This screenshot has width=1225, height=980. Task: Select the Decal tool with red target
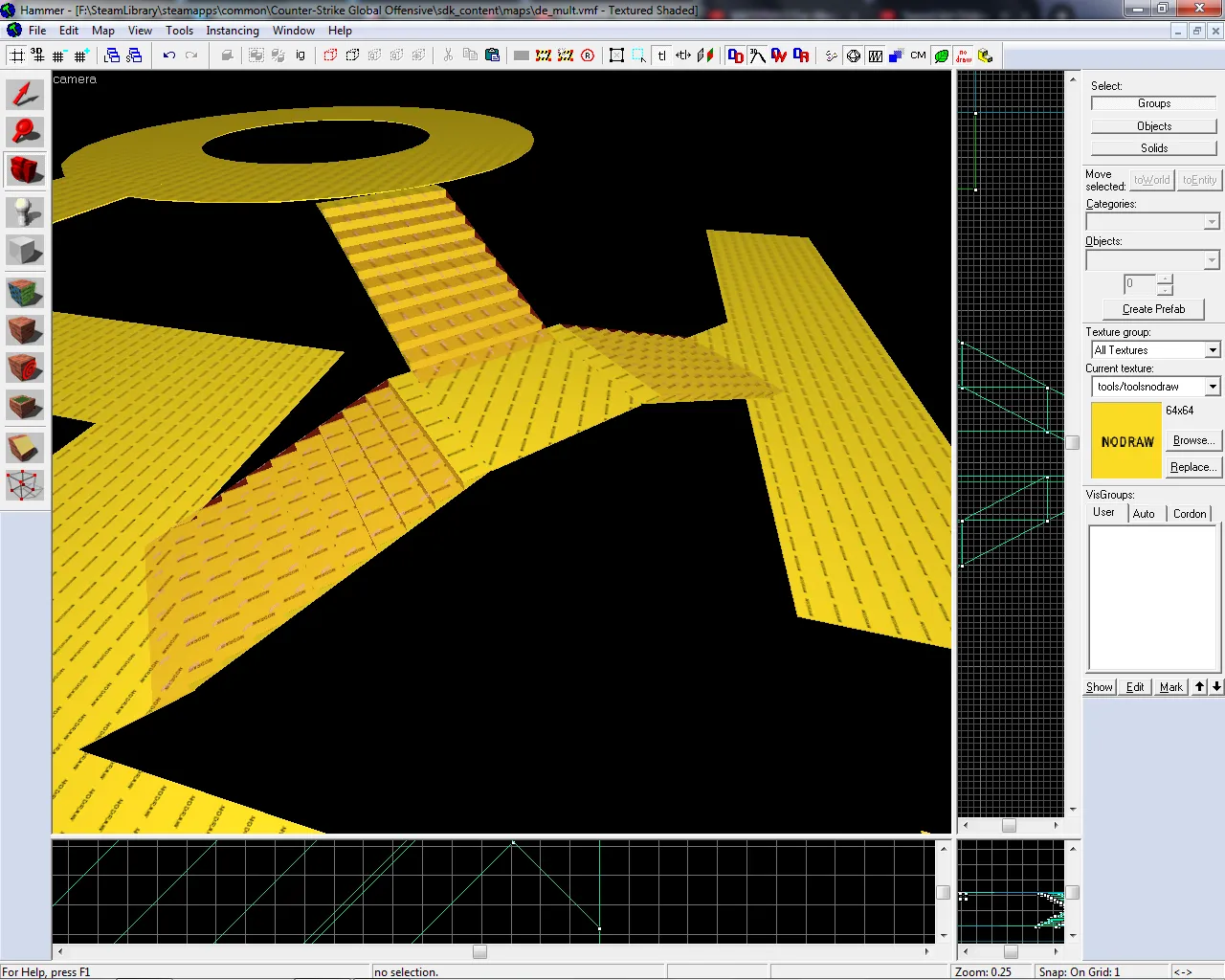[x=25, y=367]
